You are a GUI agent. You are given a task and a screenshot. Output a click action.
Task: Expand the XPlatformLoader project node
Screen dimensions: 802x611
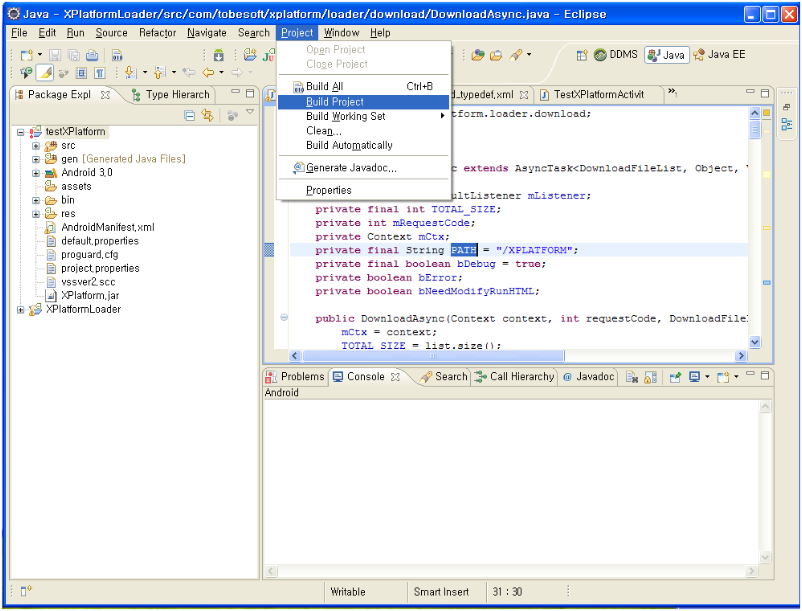(x=20, y=309)
